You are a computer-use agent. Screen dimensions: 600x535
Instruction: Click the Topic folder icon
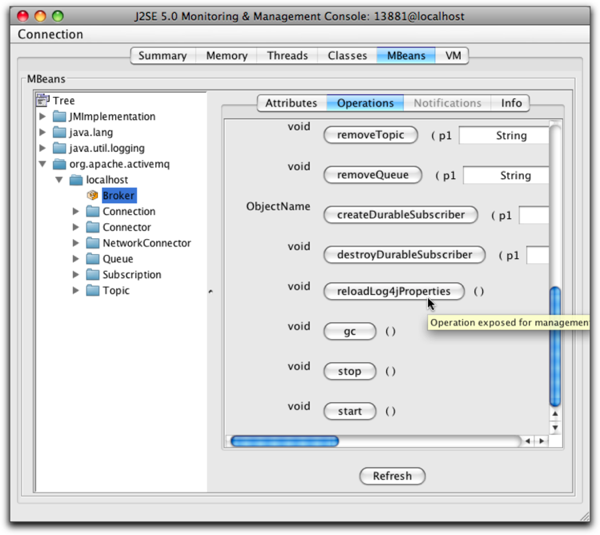pyautogui.click(x=92, y=291)
